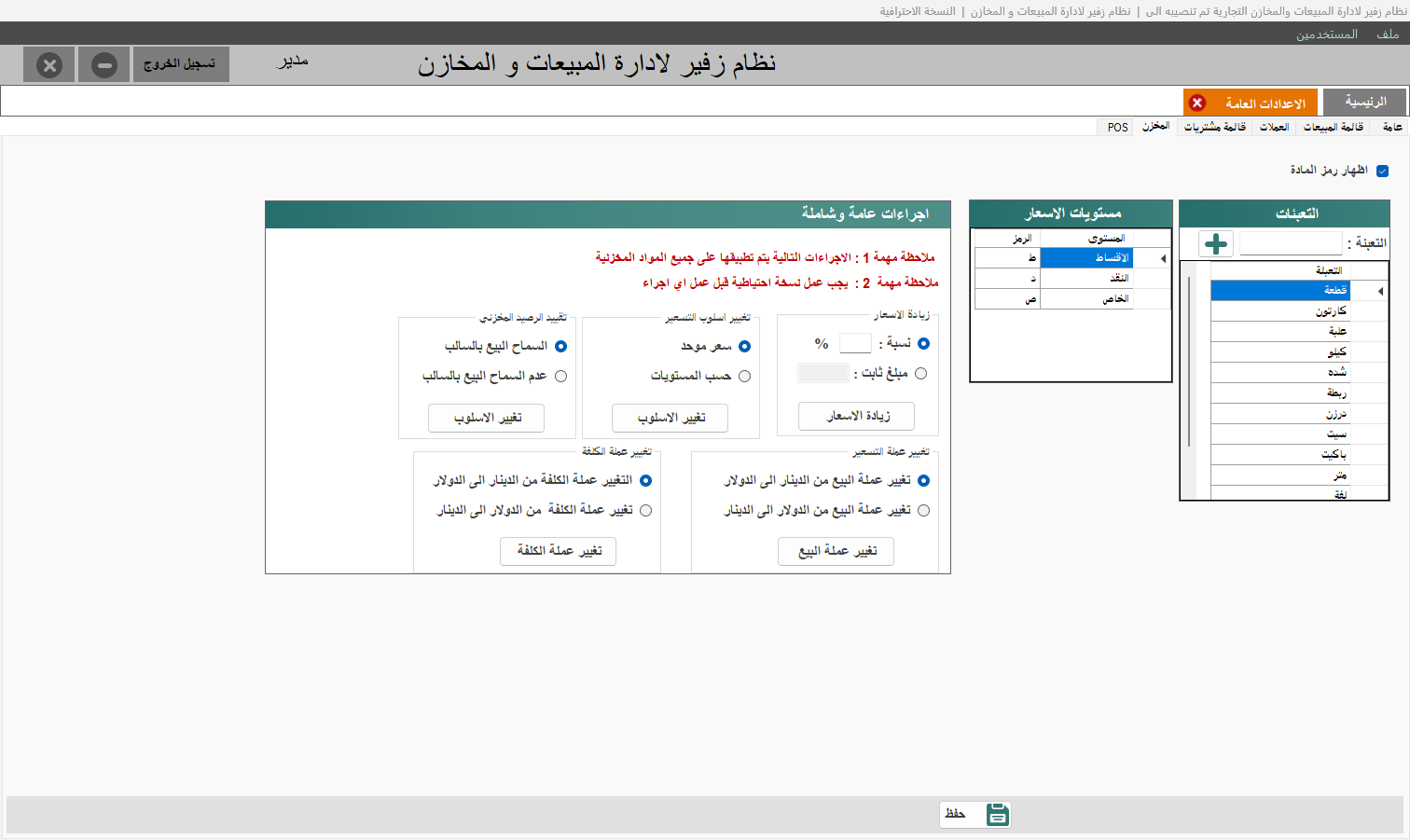1410x840 pixels.
Task: Click the مدير user label in header
Action: coord(293,62)
